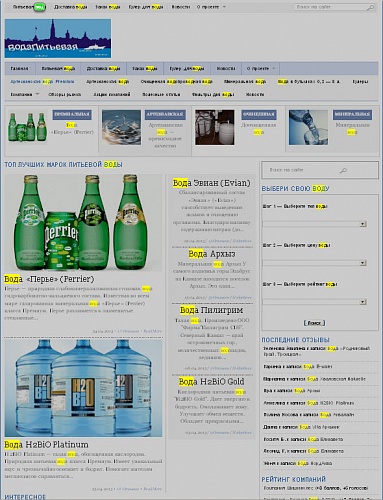Click the magnifier icon in the sidebar search box
Image resolution: width=383 pixels, height=500 pixels.
click(343, 171)
